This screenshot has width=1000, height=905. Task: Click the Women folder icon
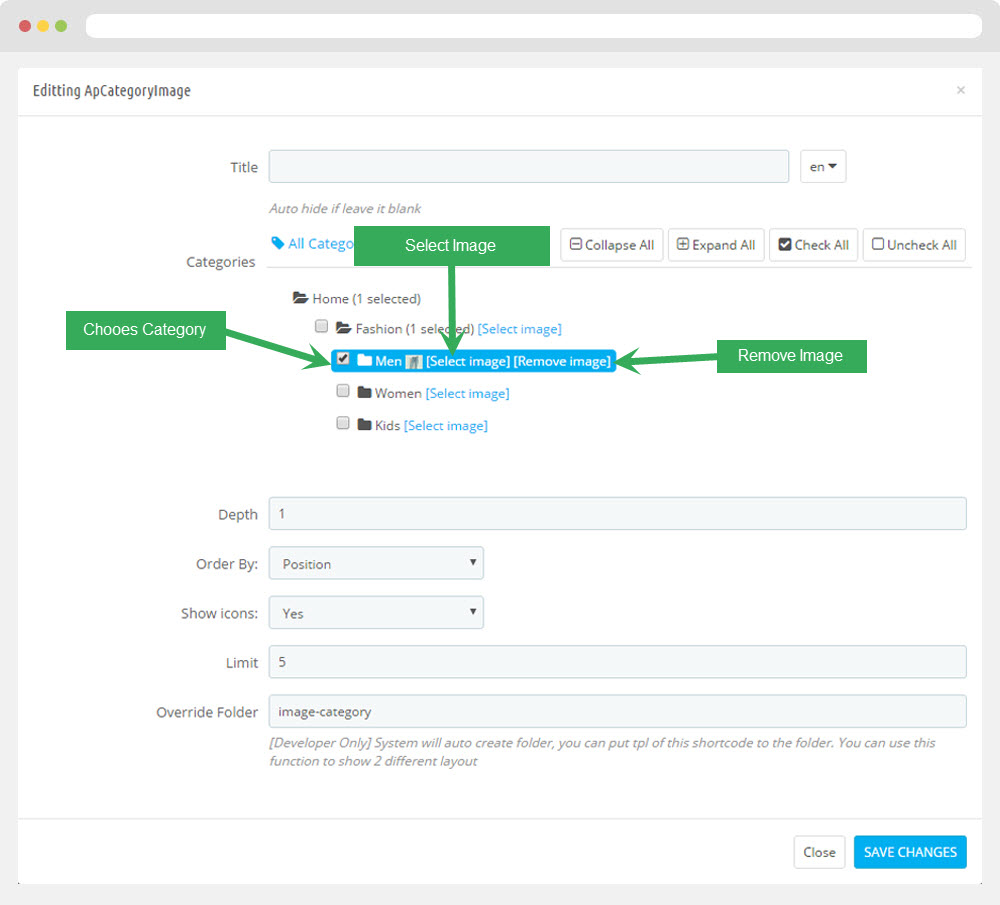[364, 393]
